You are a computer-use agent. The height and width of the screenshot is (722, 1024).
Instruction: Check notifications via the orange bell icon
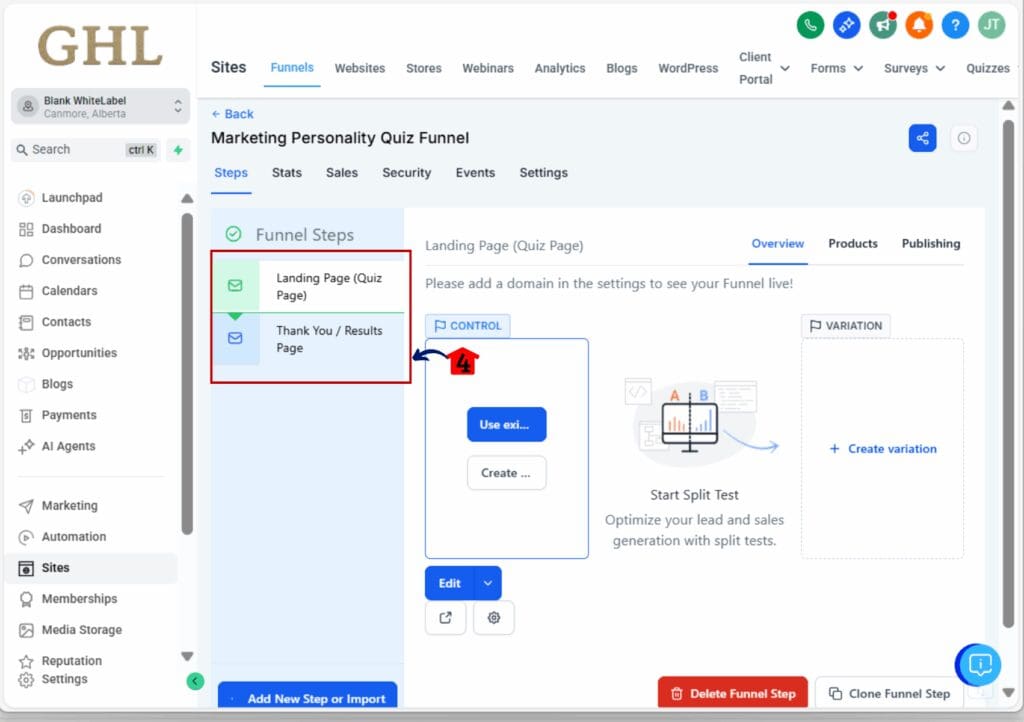[919, 25]
